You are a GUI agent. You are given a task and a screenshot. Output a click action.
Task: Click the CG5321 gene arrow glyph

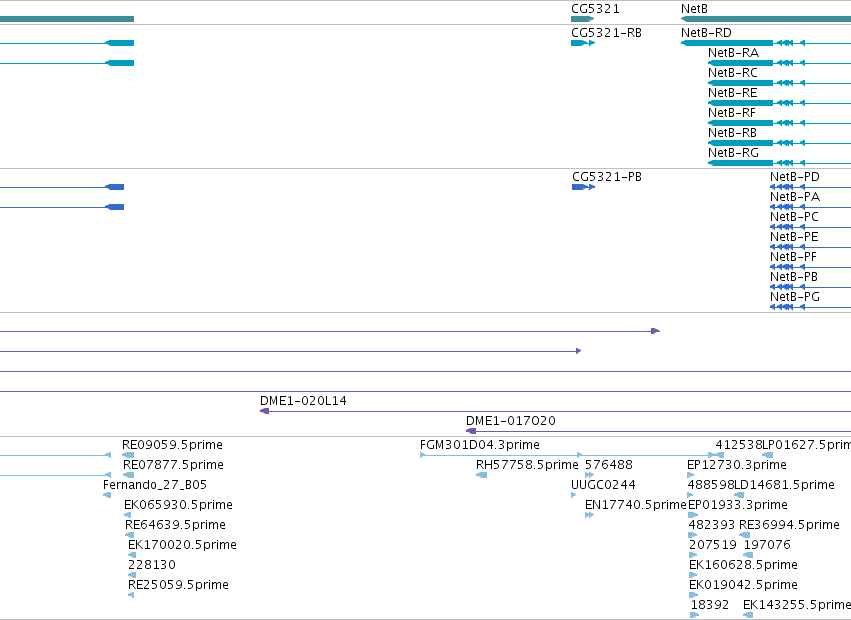pos(582,20)
